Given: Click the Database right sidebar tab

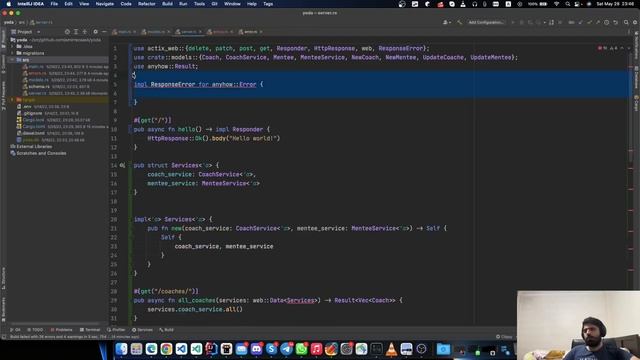Looking at the screenshot, I should point(636,78).
